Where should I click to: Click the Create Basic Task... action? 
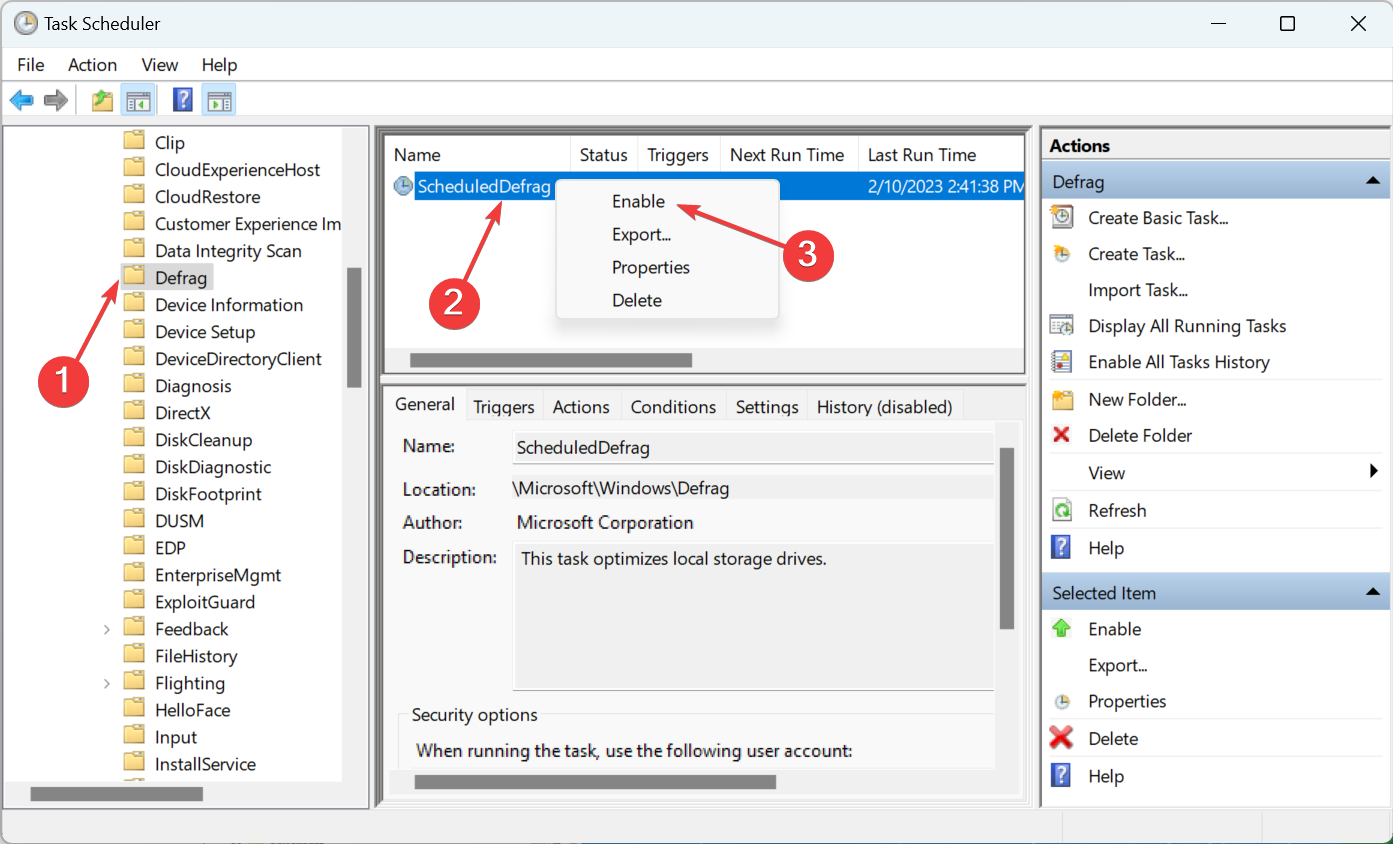(x=1158, y=218)
